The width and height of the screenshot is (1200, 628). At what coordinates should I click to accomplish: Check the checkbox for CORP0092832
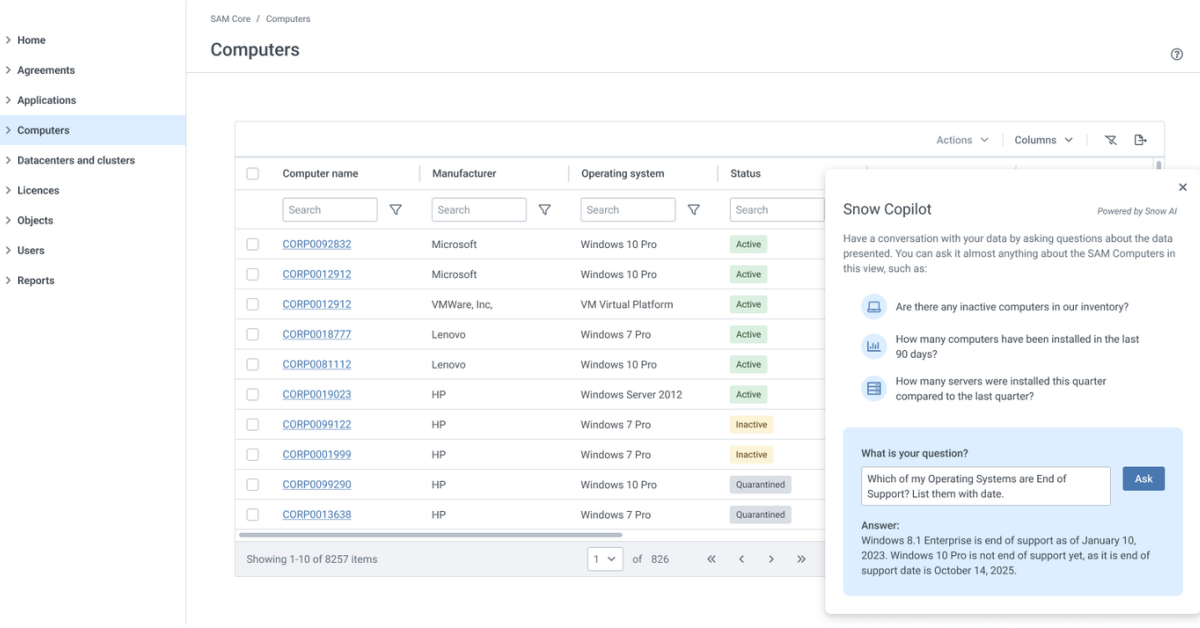[253, 244]
